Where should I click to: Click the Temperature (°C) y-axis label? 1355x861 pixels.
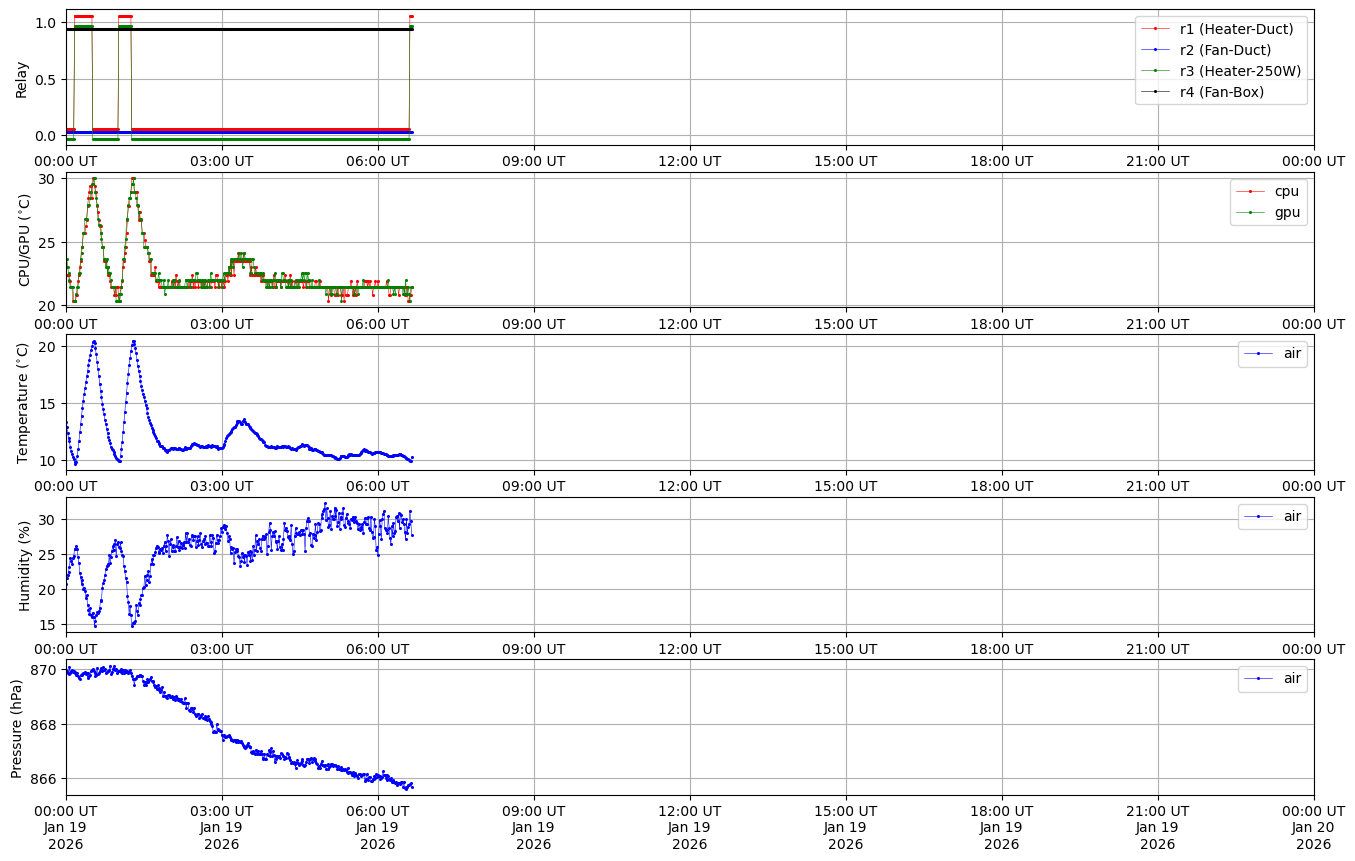[x=24, y=402]
